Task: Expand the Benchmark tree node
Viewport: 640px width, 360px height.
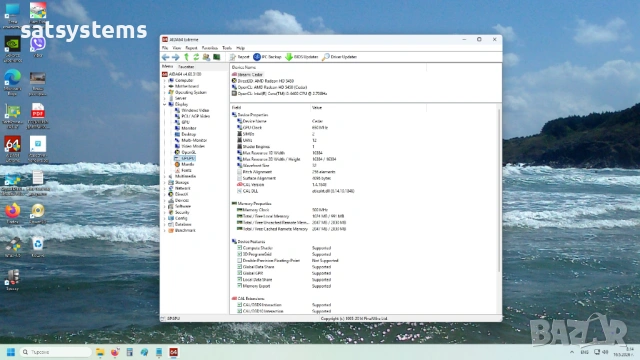Action: click(x=165, y=231)
